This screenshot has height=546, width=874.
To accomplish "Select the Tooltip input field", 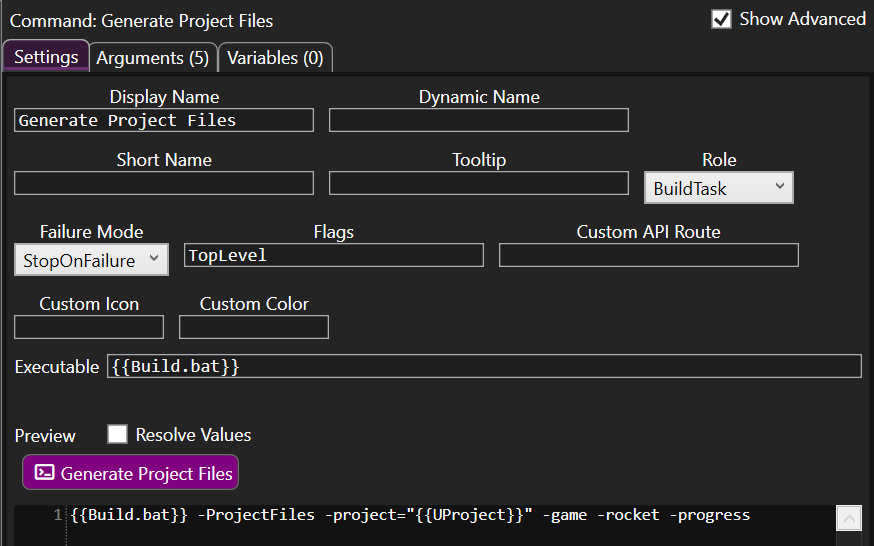I will pyautogui.click(x=479, y=183).
